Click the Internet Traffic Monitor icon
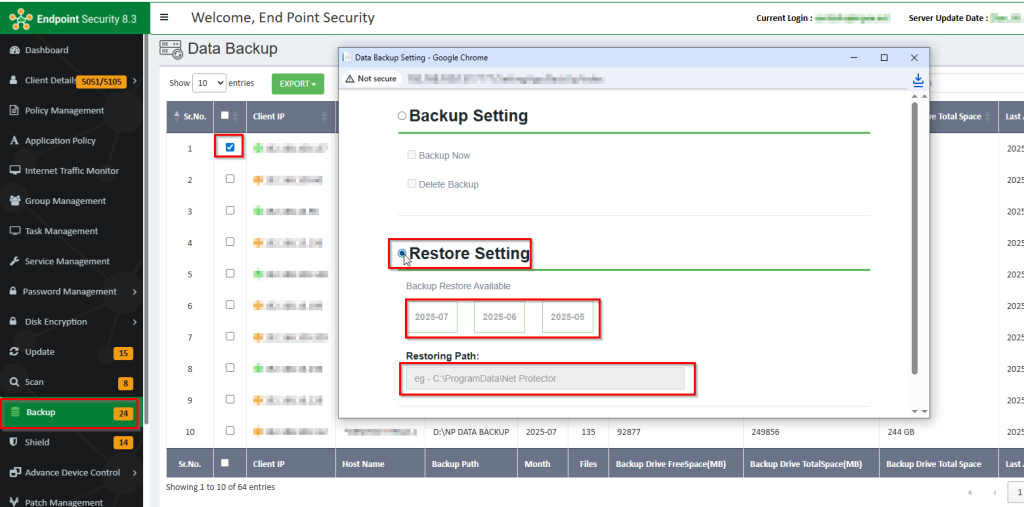 coord(14,171)
